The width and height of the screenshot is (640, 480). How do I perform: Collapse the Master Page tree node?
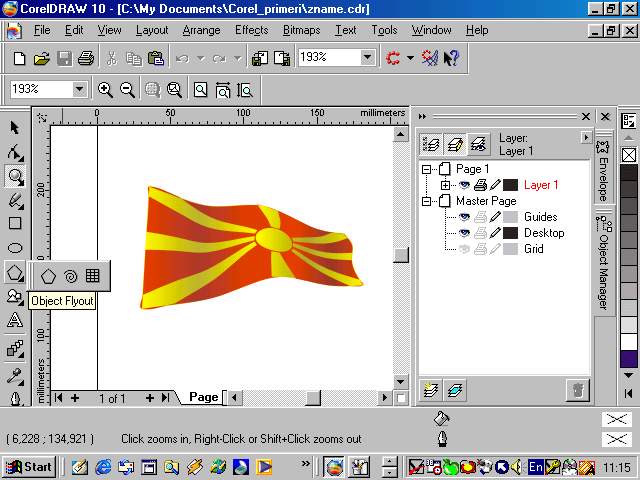point(427,201)
